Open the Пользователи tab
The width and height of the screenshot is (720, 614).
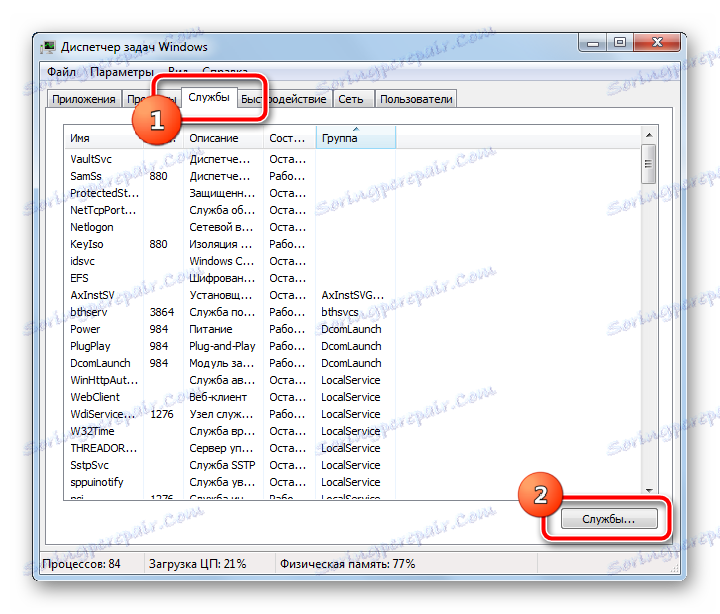(x=416, y=99)
